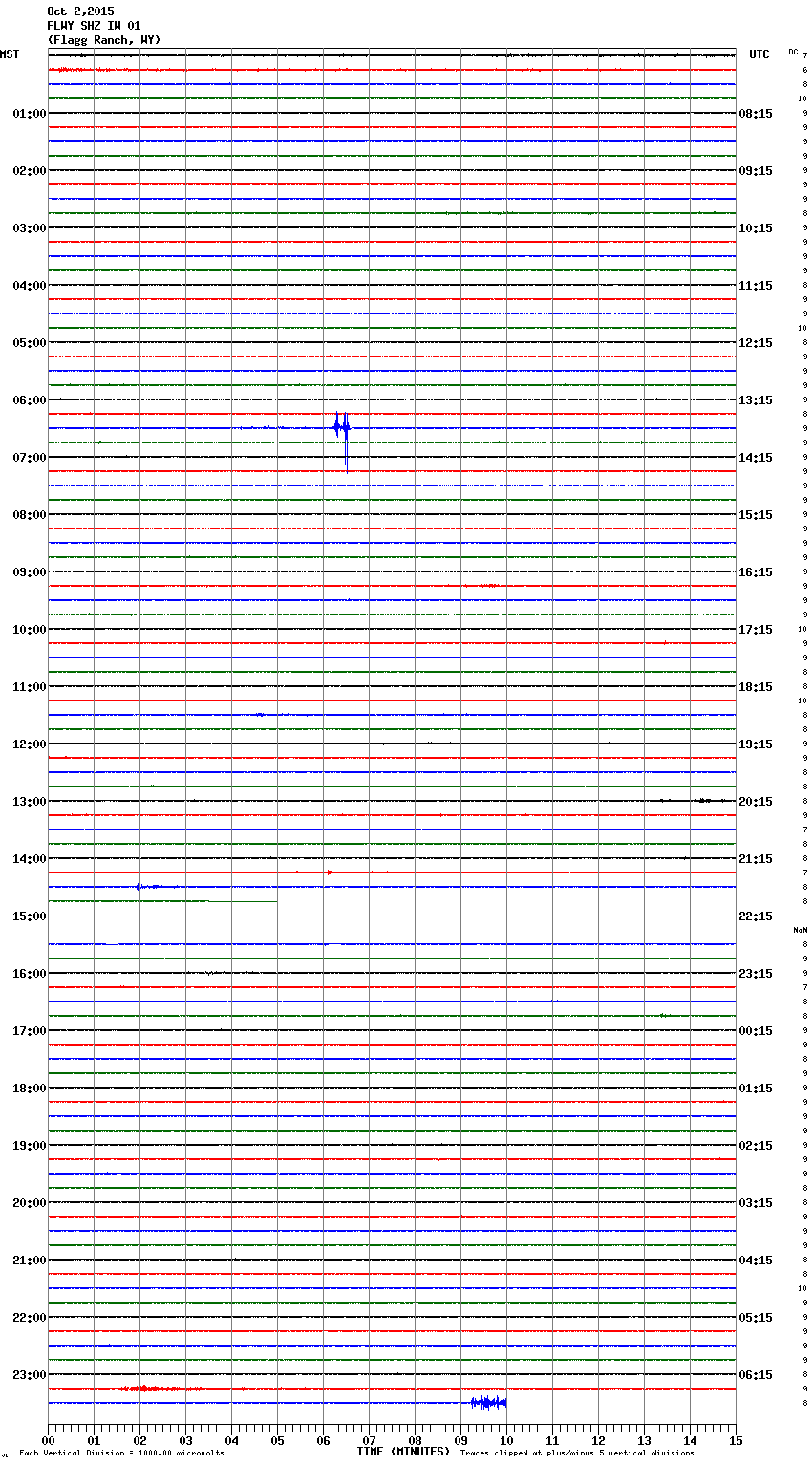The width and height of the screenshot is (812, 1466).
Task: Click the UTC time label '04:15'
Action: pos(756,1261)
